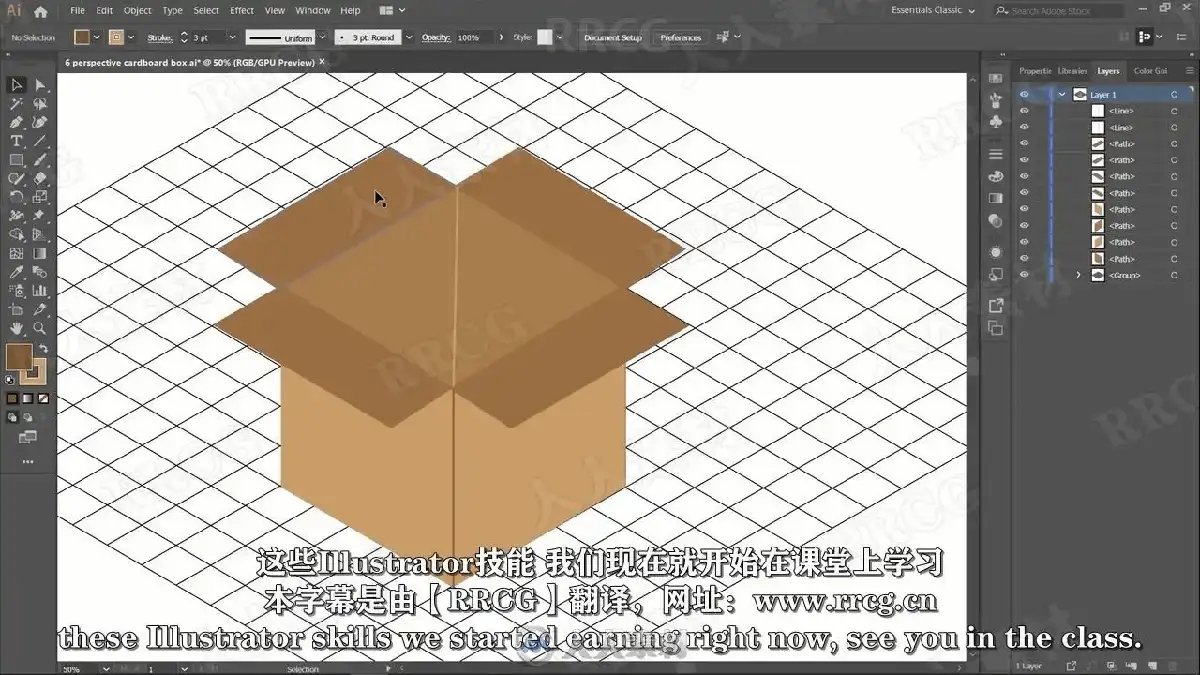
Task: Click large brown fill swatch in toolbar
Action: point(19,356)
